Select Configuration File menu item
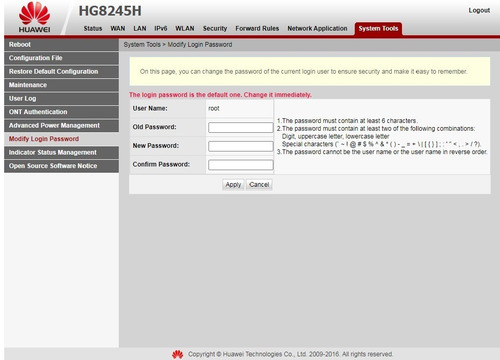Image resolution: width=500 pixels, height=360 pixels. [61, 58]
